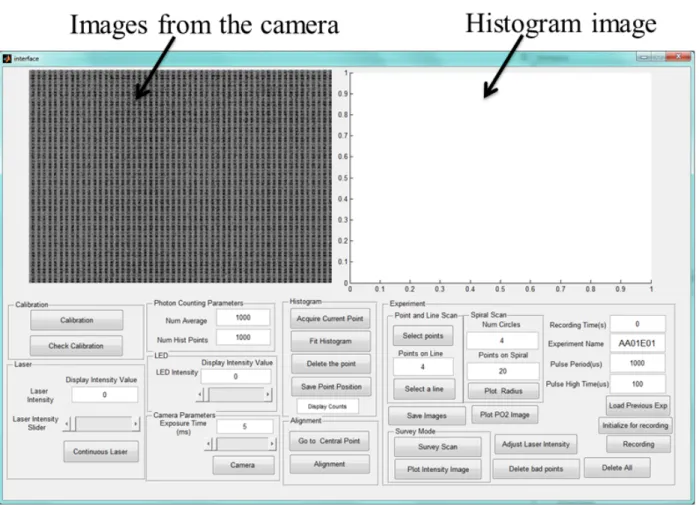Click Laser Intensity Slider right arrow
699x505 pixels.
pyautogui.click(x=136, y=424)
